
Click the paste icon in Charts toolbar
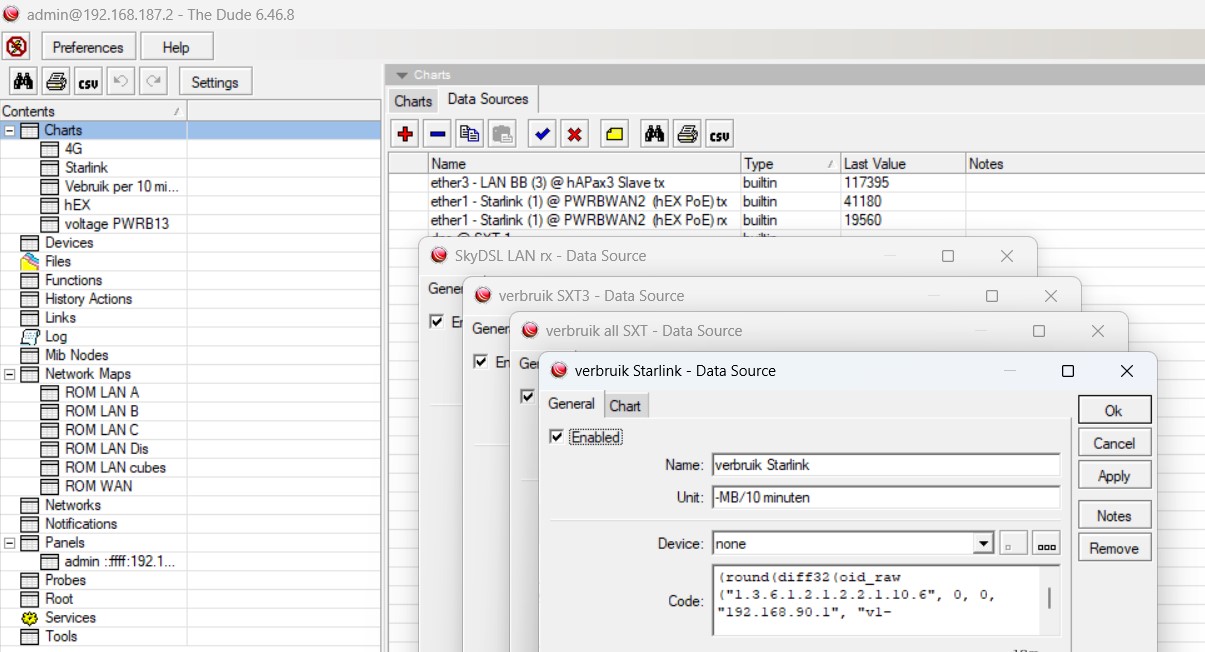pyautogui.click(x=502, y=134)
